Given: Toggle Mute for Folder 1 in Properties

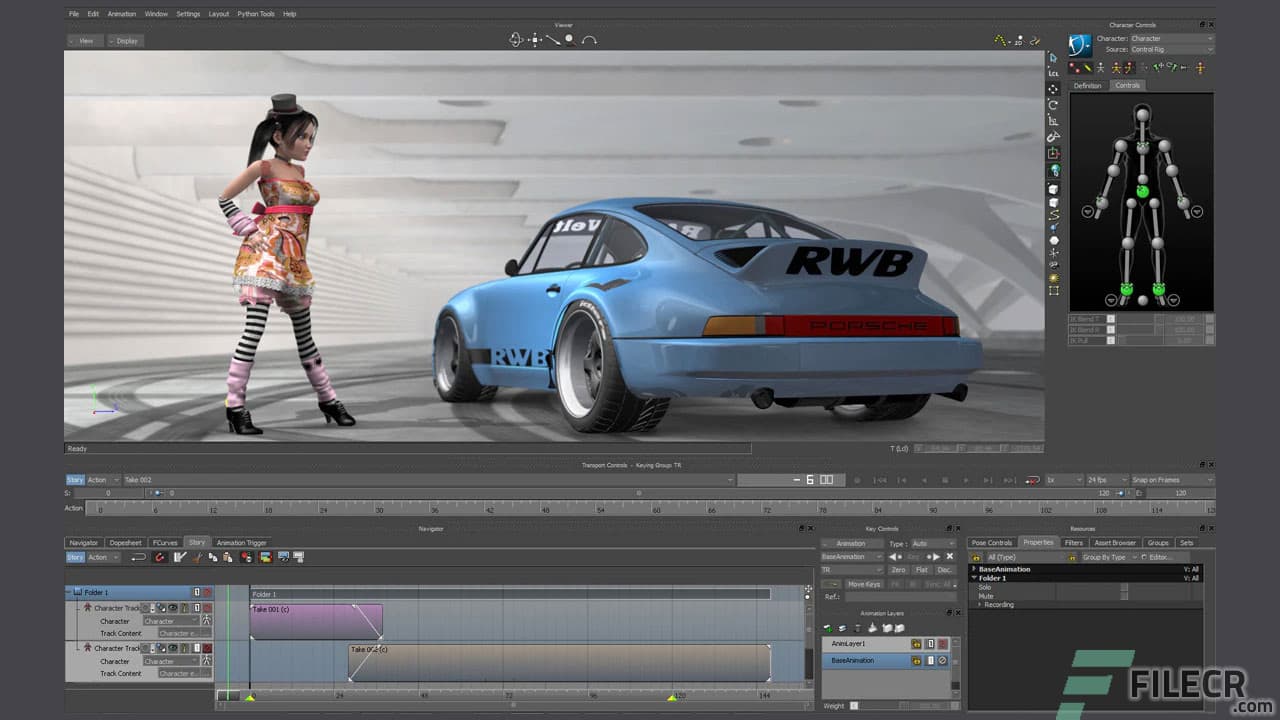Looking at the screenshot, I should point(1124,595).
